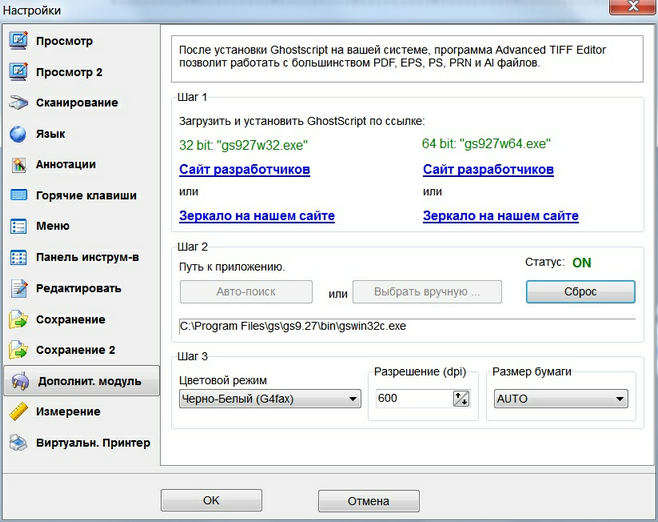
Task: Click the Разрешение dpi value field
Action: pos(414,398)
